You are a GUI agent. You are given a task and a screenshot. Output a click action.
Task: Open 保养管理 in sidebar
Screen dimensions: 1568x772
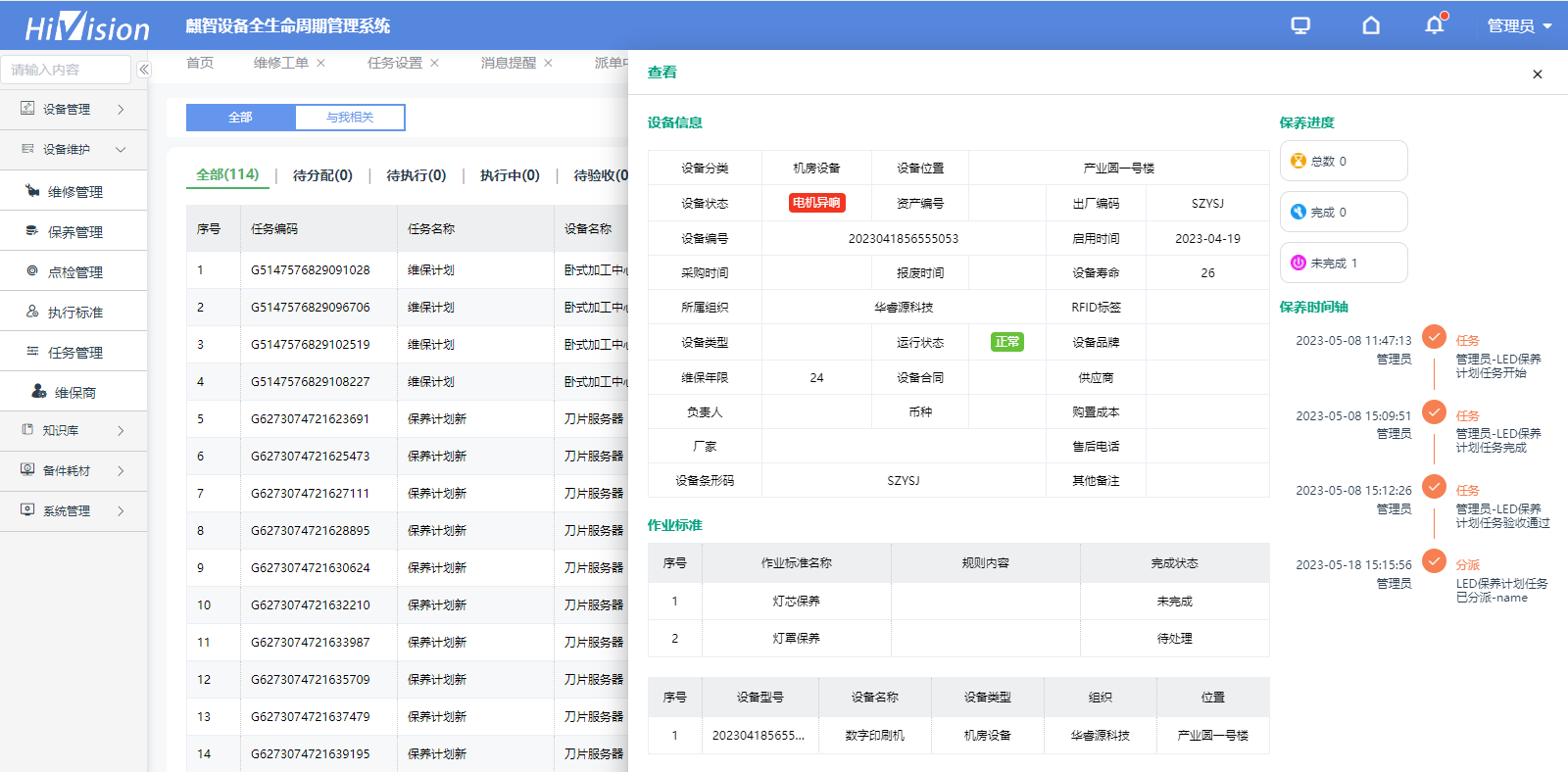point(73,231)
